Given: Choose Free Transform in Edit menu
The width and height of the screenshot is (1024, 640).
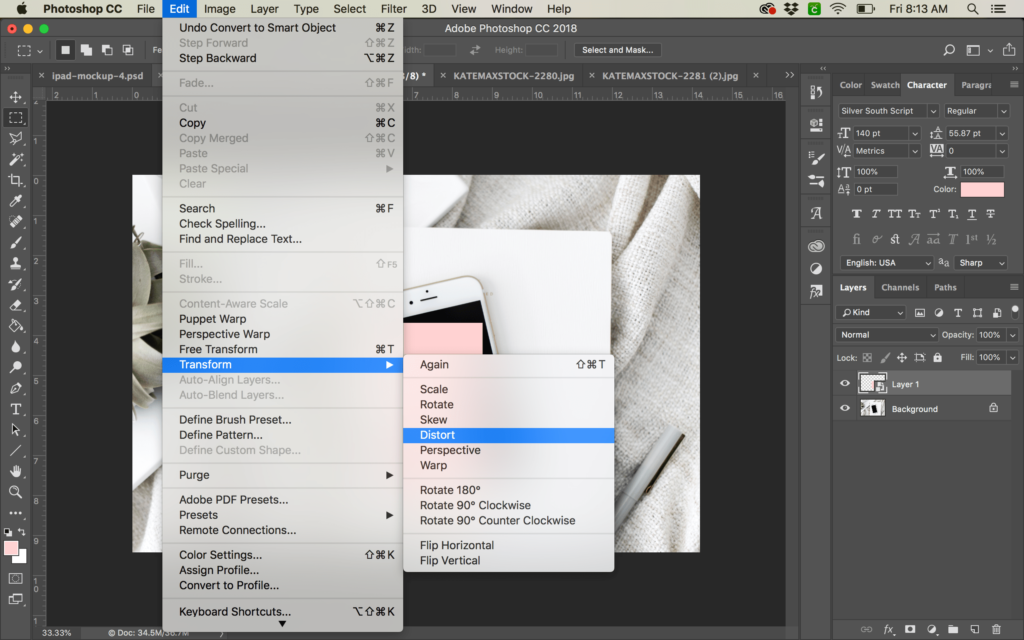Looking at the screenshot, I should pyautogui.click(x=283, y=349).
